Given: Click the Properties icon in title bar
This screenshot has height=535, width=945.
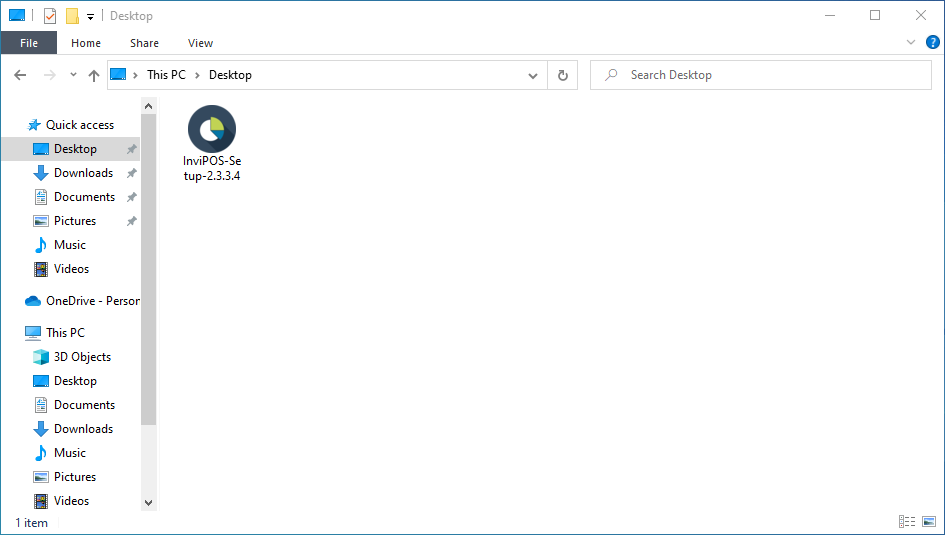Looking at the screenshot, I should click(50, 16).
